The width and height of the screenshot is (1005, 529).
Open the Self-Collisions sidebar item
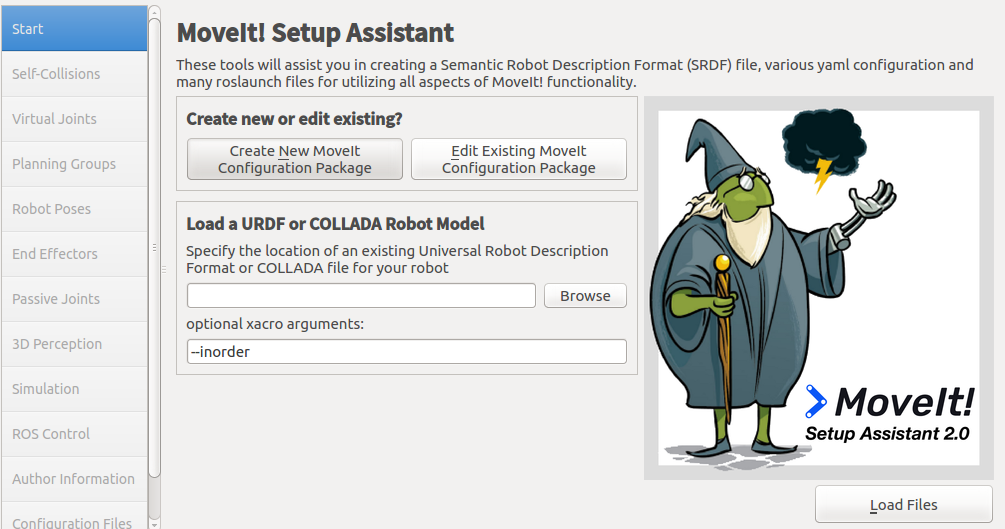click(74, 74)
